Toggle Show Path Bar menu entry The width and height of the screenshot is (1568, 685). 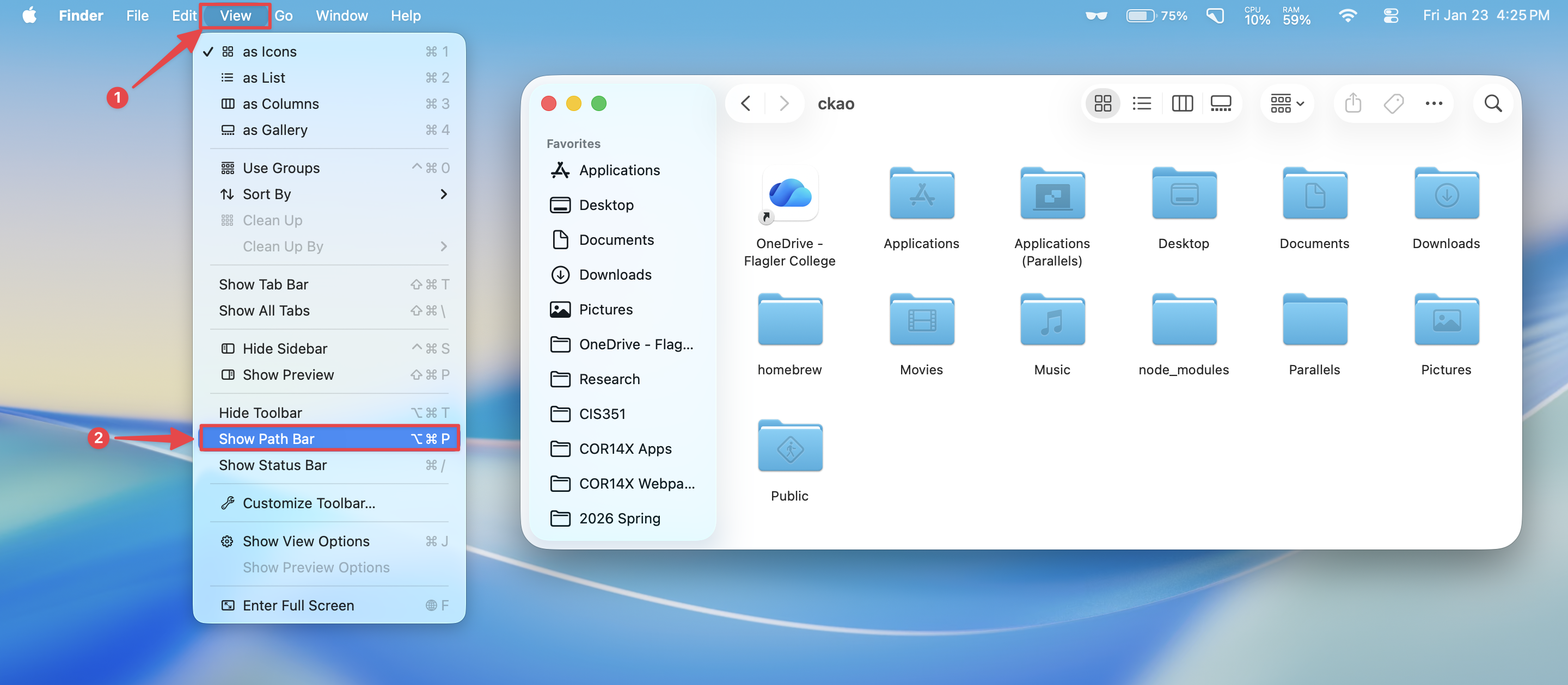329,439
